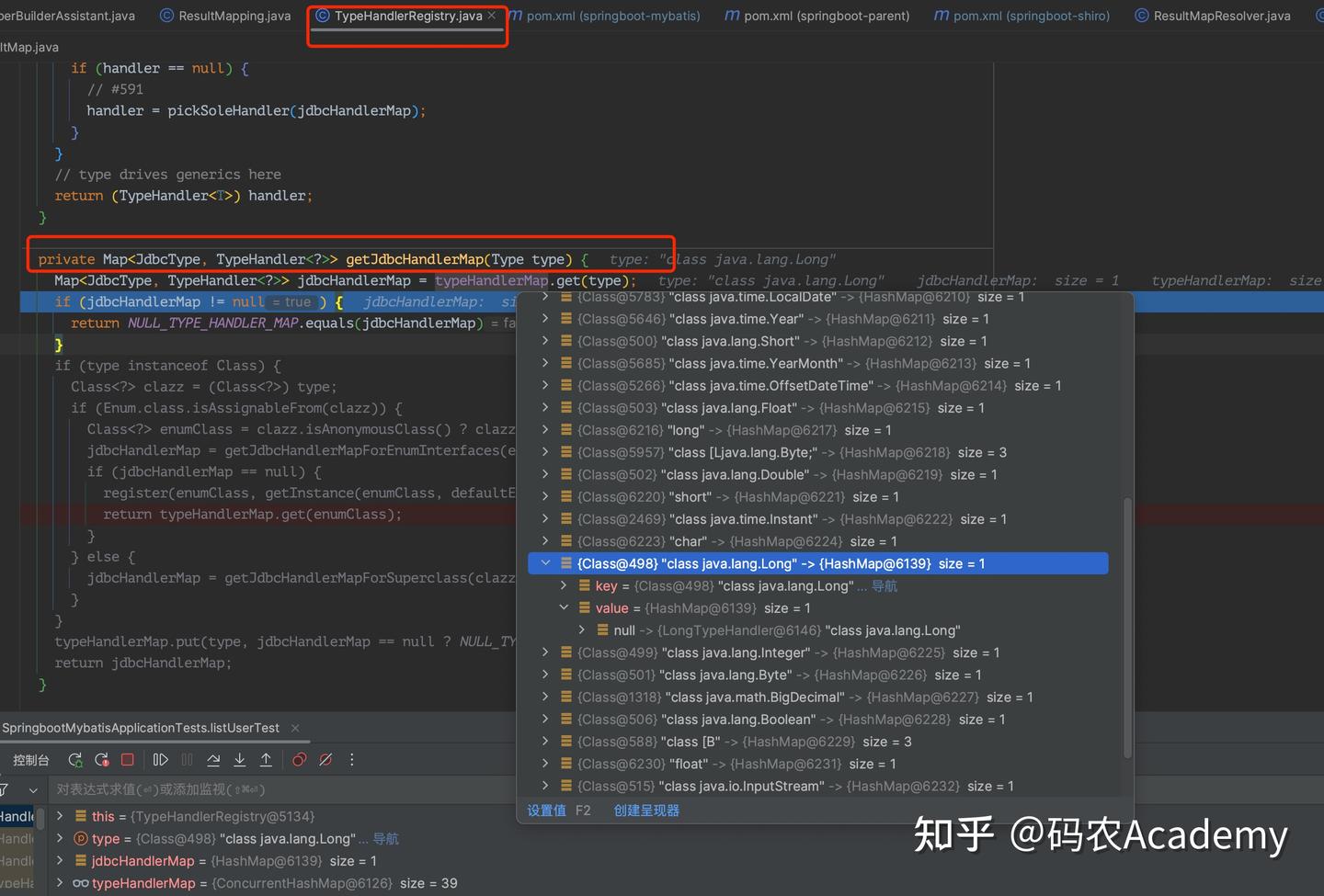Toggle Mute Breakpoints
This screenshot has height=896, width=1324.
(325, 760)
